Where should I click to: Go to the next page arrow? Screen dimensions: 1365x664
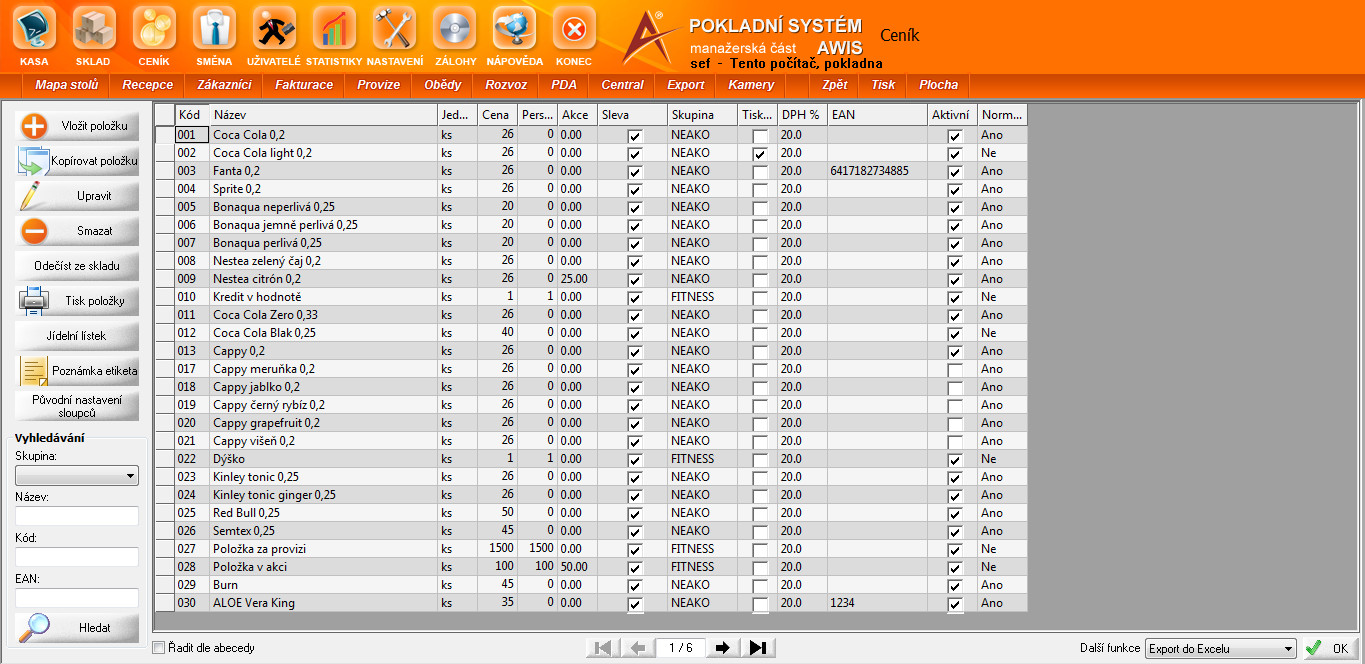[x=722, y=648]
